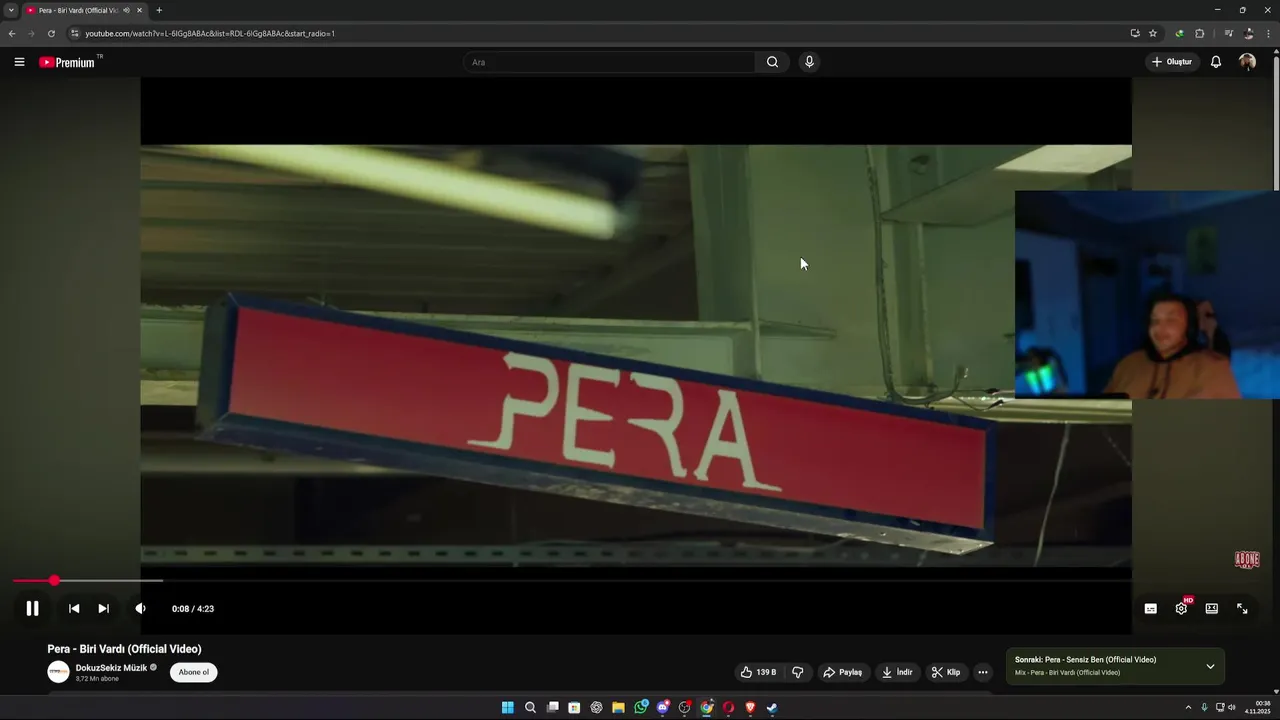Screen dimensions: 1280x720
Task: Open the Internet Download Manager extension icon
Action: 1180,33
